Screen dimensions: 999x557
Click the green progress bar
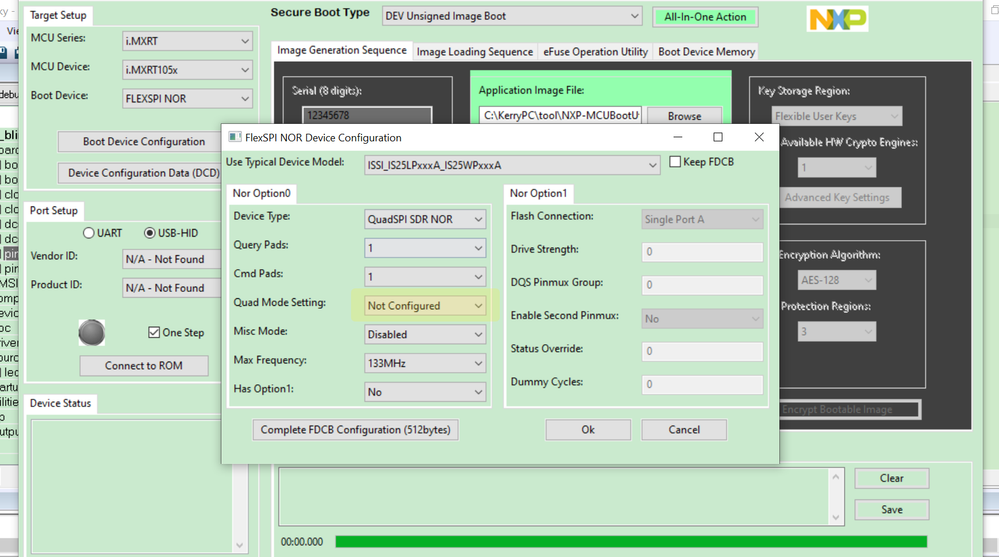point(631,542)
